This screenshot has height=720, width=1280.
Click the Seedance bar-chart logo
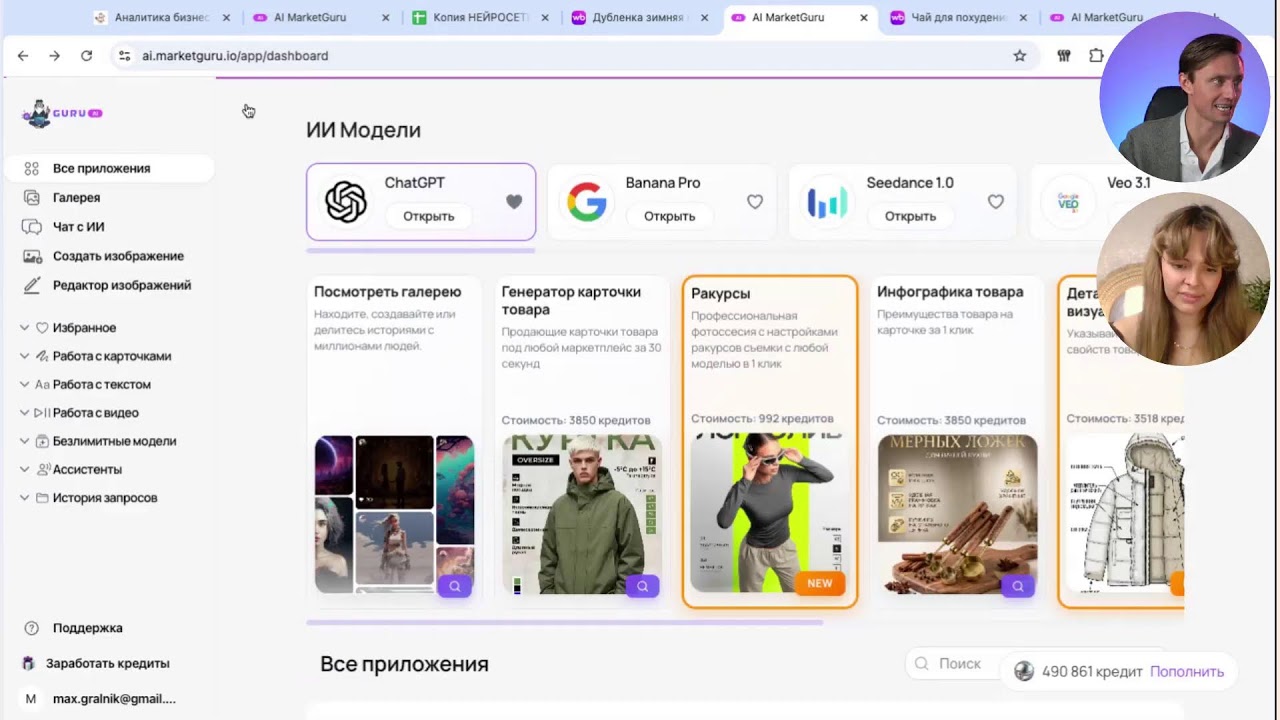[x=828, y=202]
